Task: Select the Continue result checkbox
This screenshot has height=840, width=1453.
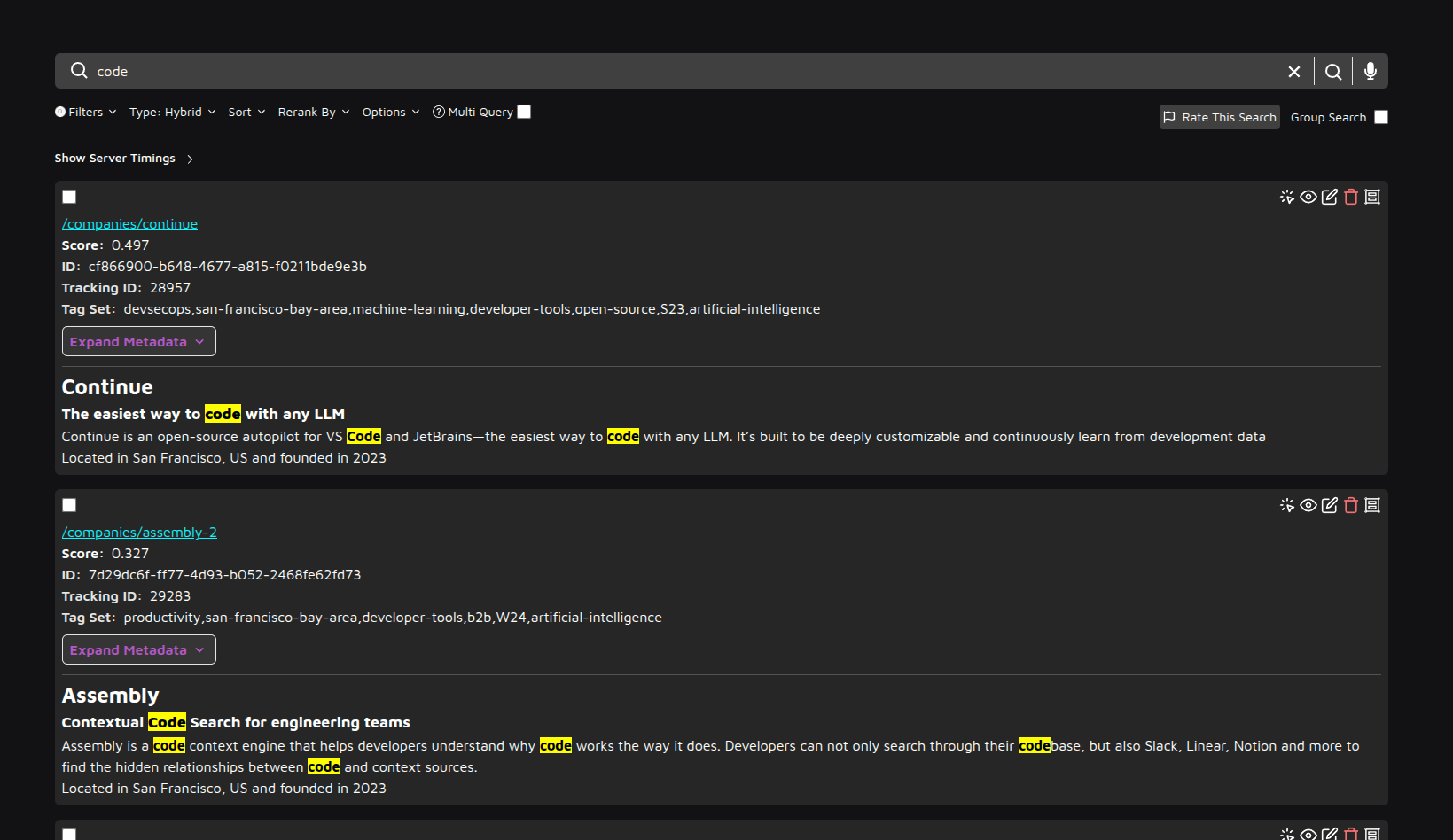Action: tap(69, 197)
